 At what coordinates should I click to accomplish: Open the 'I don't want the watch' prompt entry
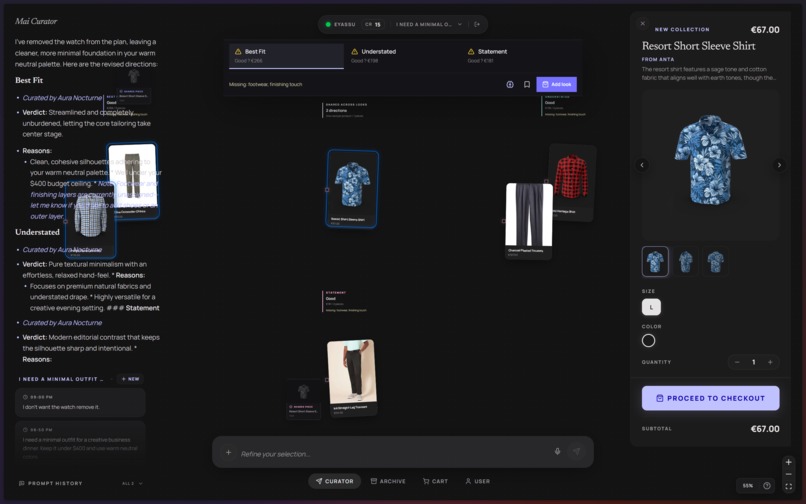tap(80, 402)
